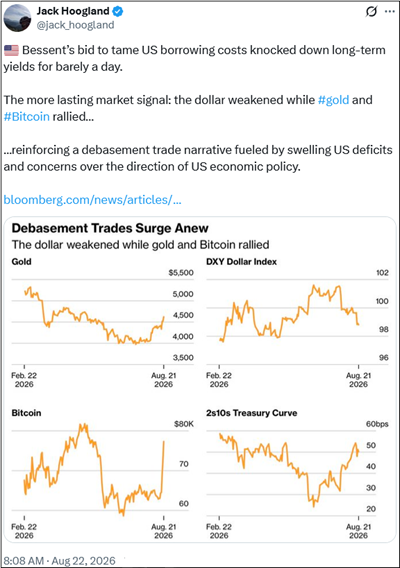Click the Feb. 22 2026 marker on Bitcoin chart
The width and height of the screenshot is (400, 568).
[x=24, y=531]
